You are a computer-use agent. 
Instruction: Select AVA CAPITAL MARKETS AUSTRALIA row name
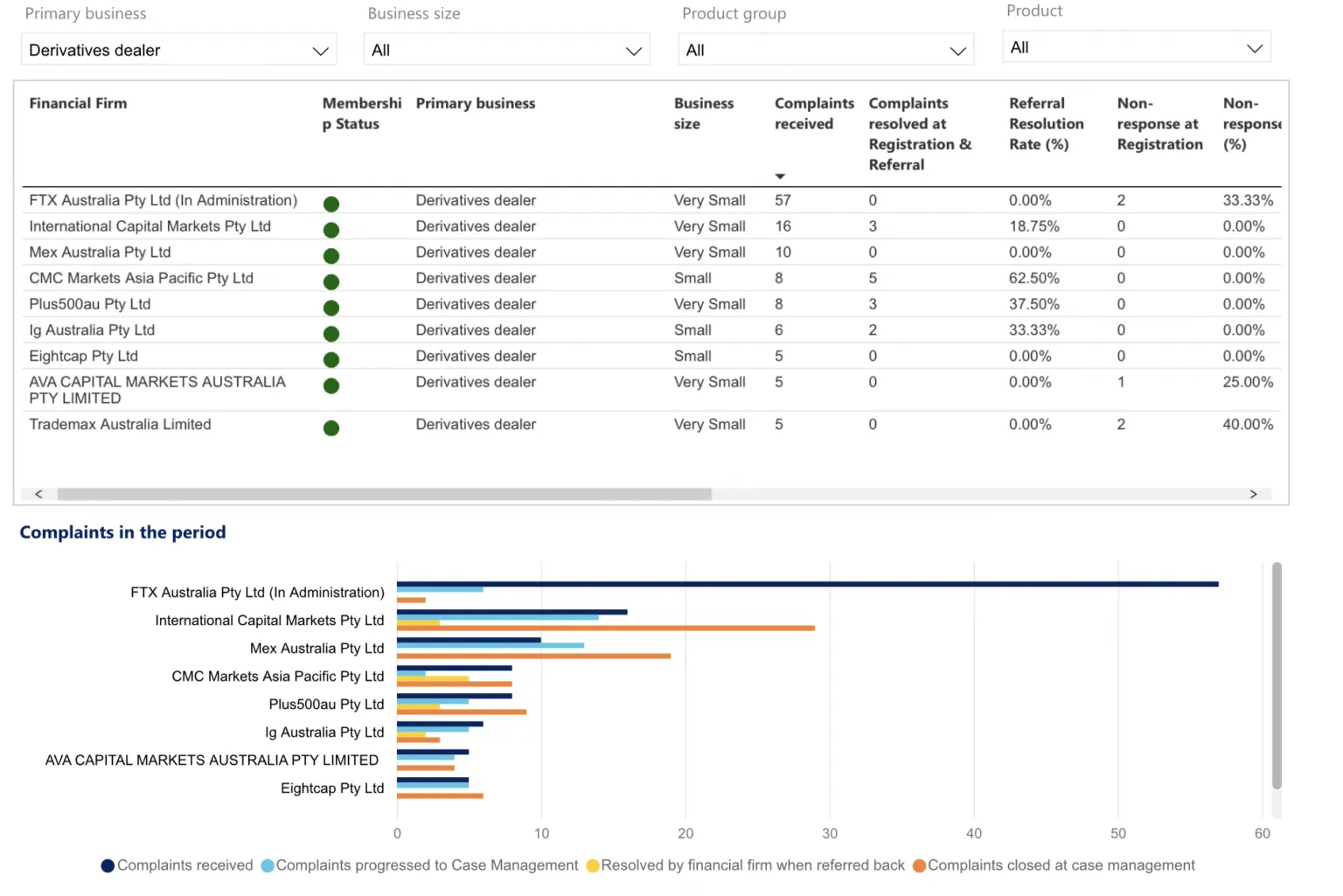tap(157, 390)
